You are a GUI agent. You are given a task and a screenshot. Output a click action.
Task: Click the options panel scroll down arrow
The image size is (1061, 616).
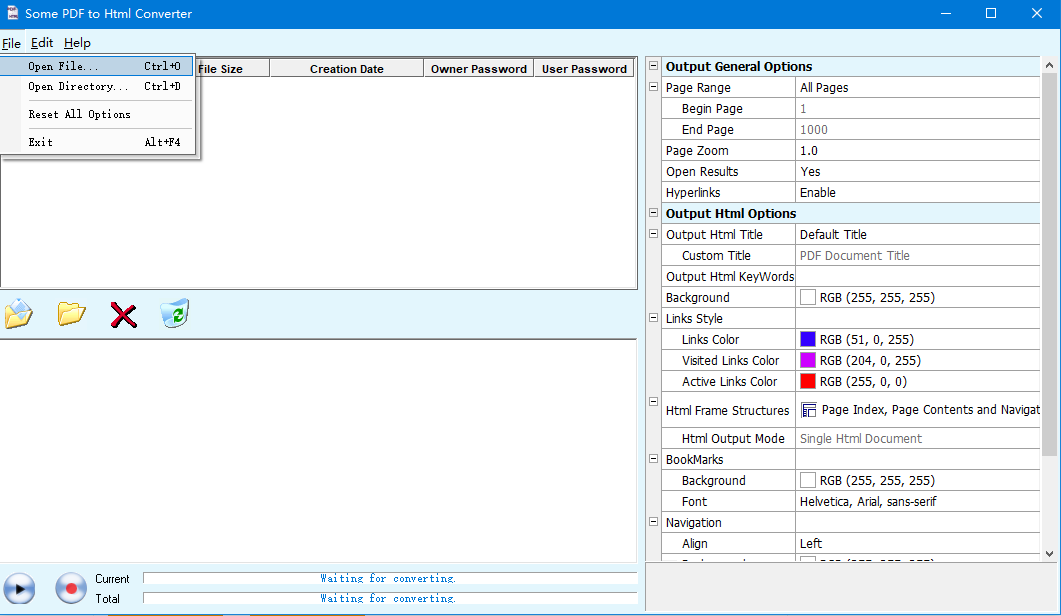click(1049, 553)
